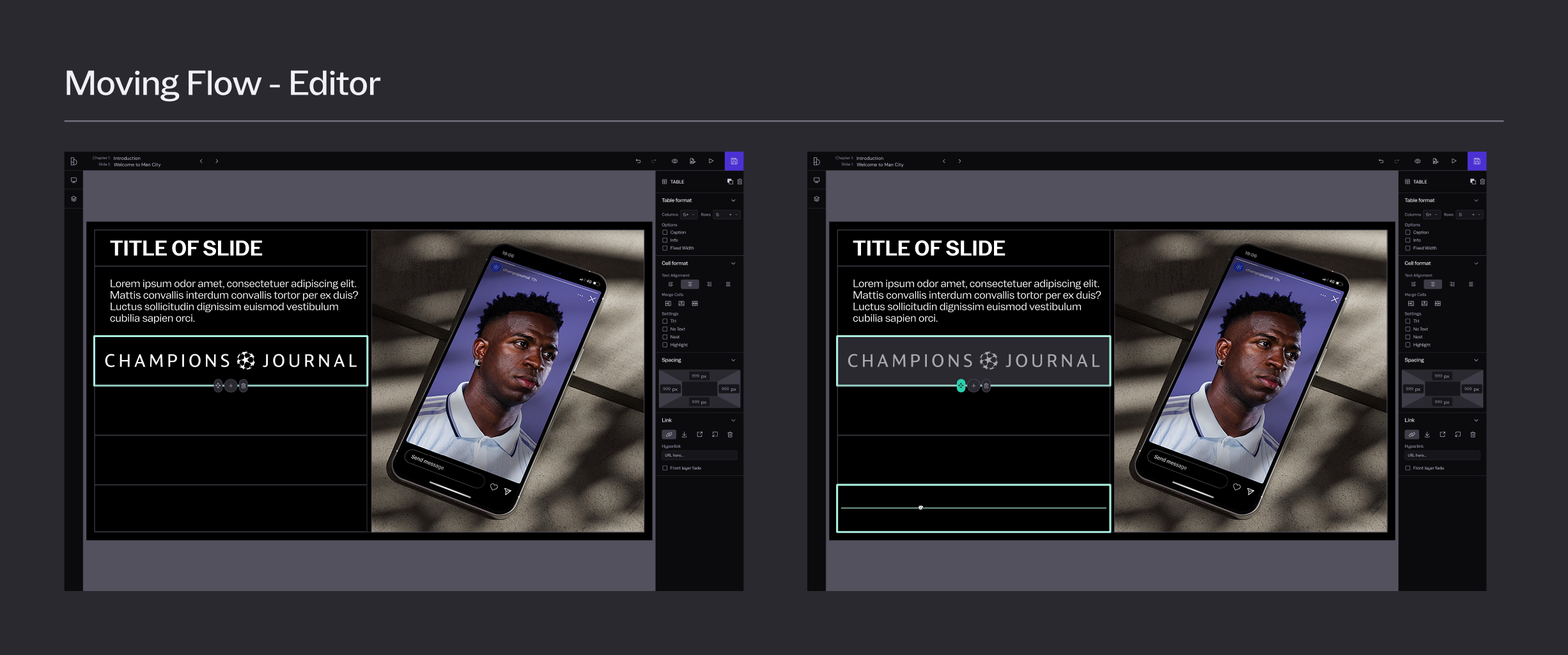Click the Play icon in left editor
This screenshot has width=1568, height=655.
[711, 161]
